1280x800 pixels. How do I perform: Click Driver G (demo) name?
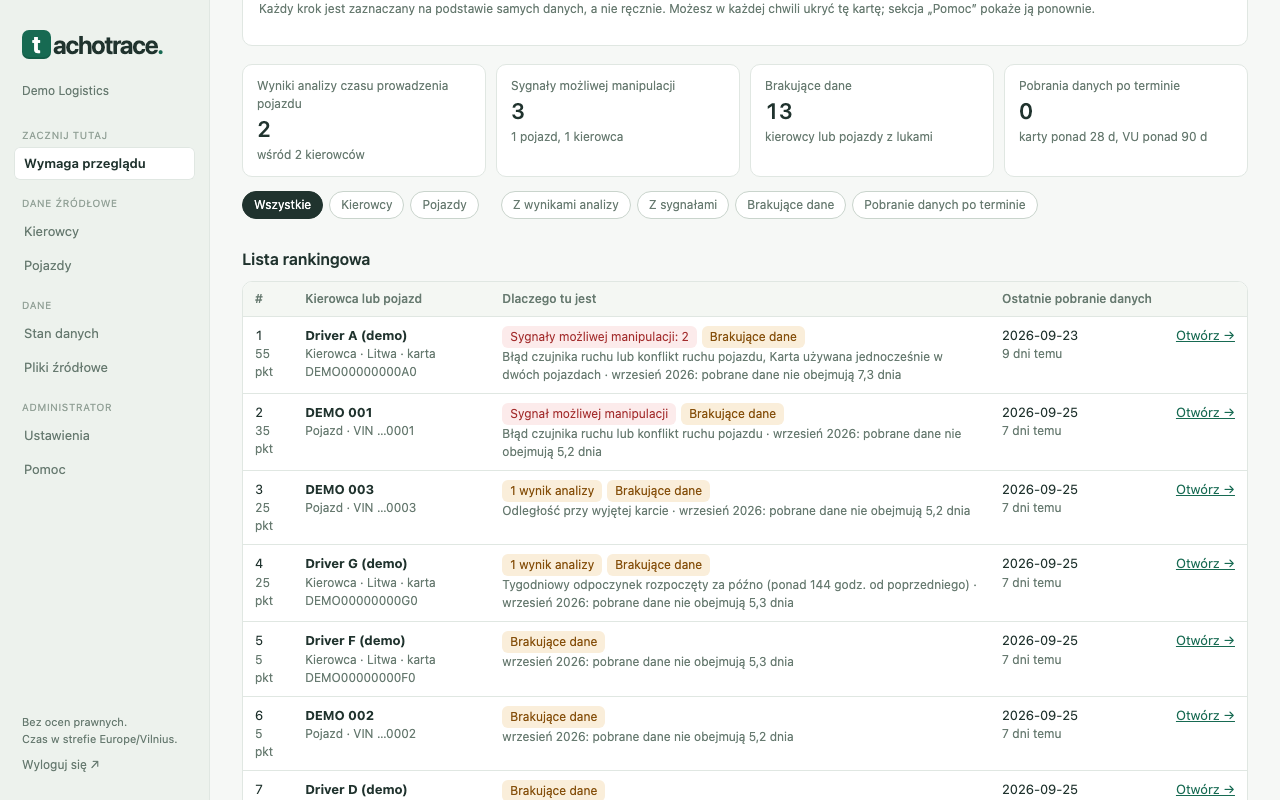(x=357, y=564)
